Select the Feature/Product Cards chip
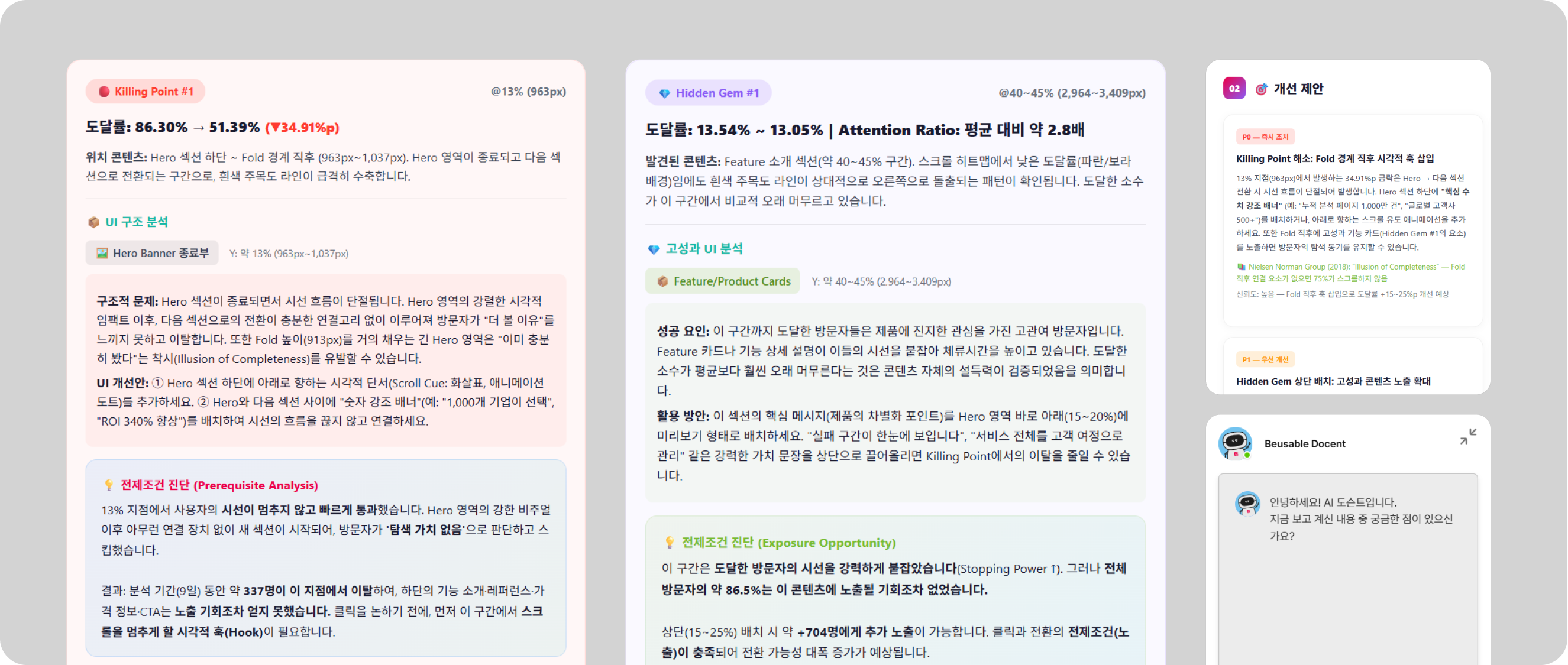Viewport: 1568px width, 665px height. (x=723, y=281)
